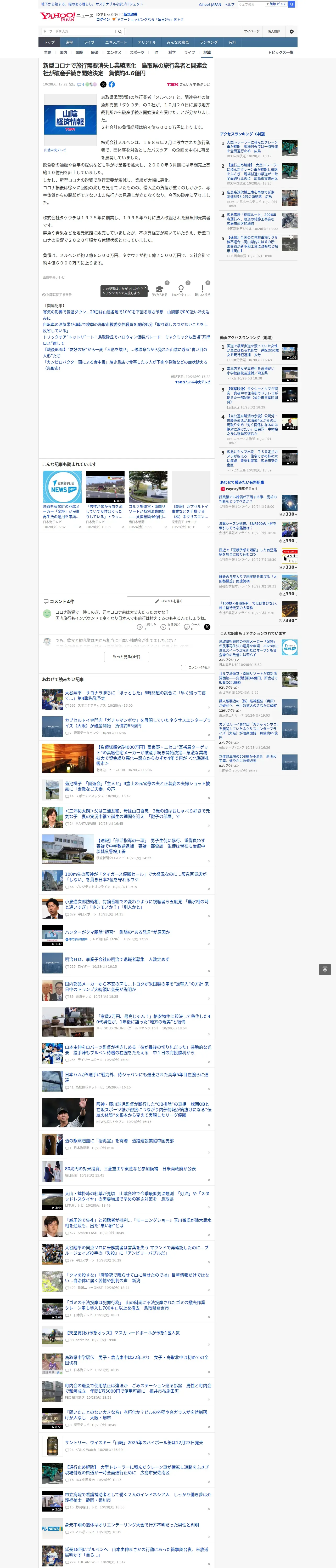
Task: Open related article about トリックオア"トットリ"ート
Action: pos(126,340)
